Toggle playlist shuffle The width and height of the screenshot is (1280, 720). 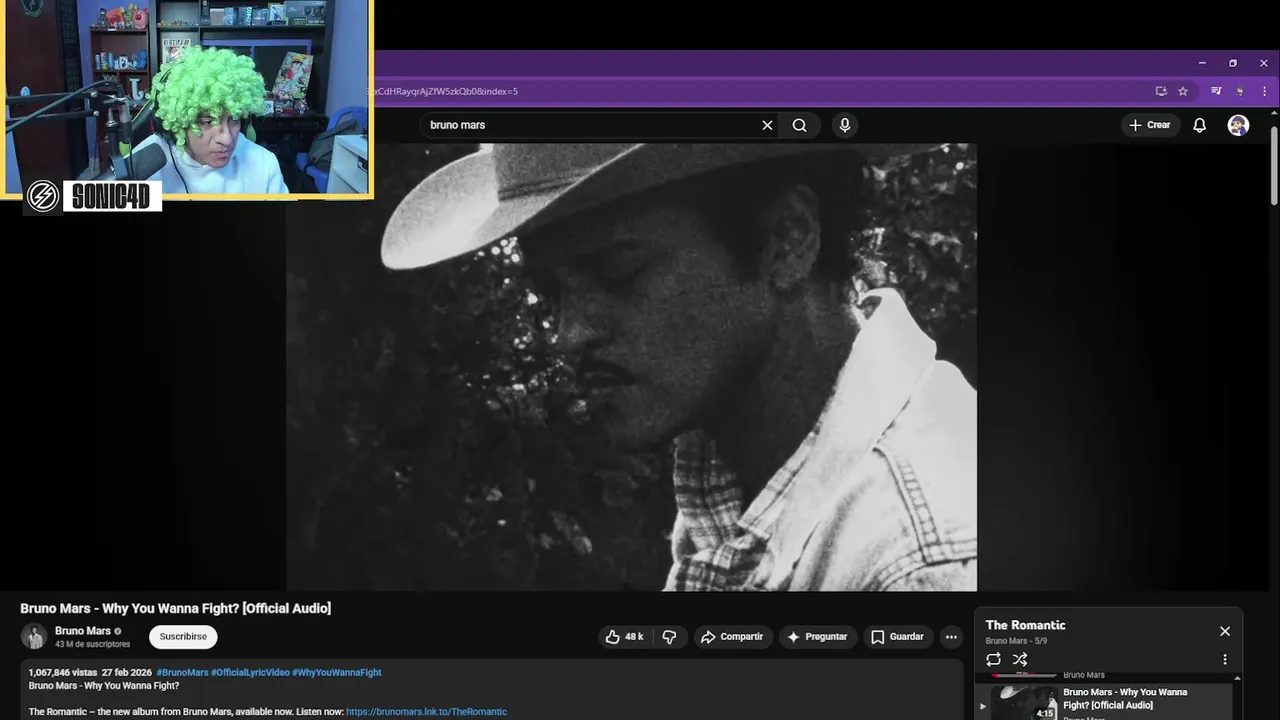tap(1020, 660)
